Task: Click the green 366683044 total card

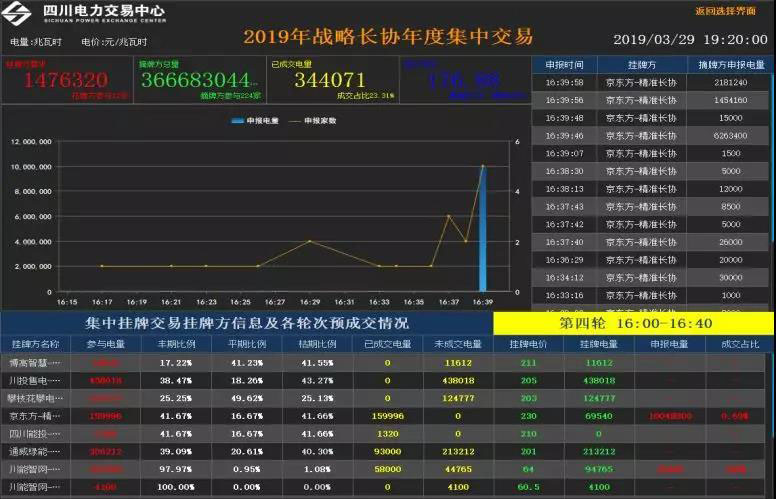Action: [x=199, y=79]
